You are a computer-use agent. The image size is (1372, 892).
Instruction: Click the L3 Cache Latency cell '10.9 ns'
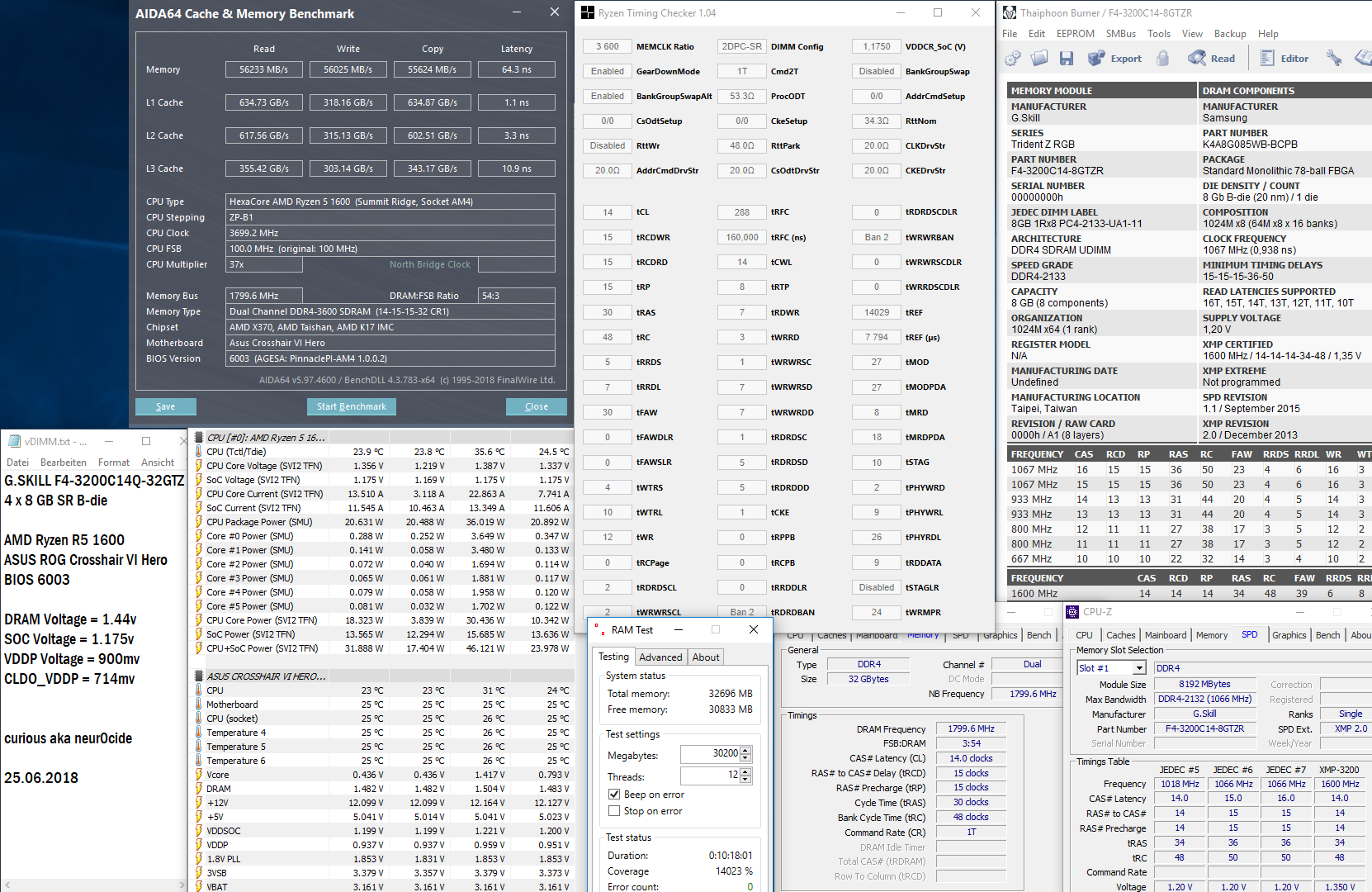tap(517, 168)
